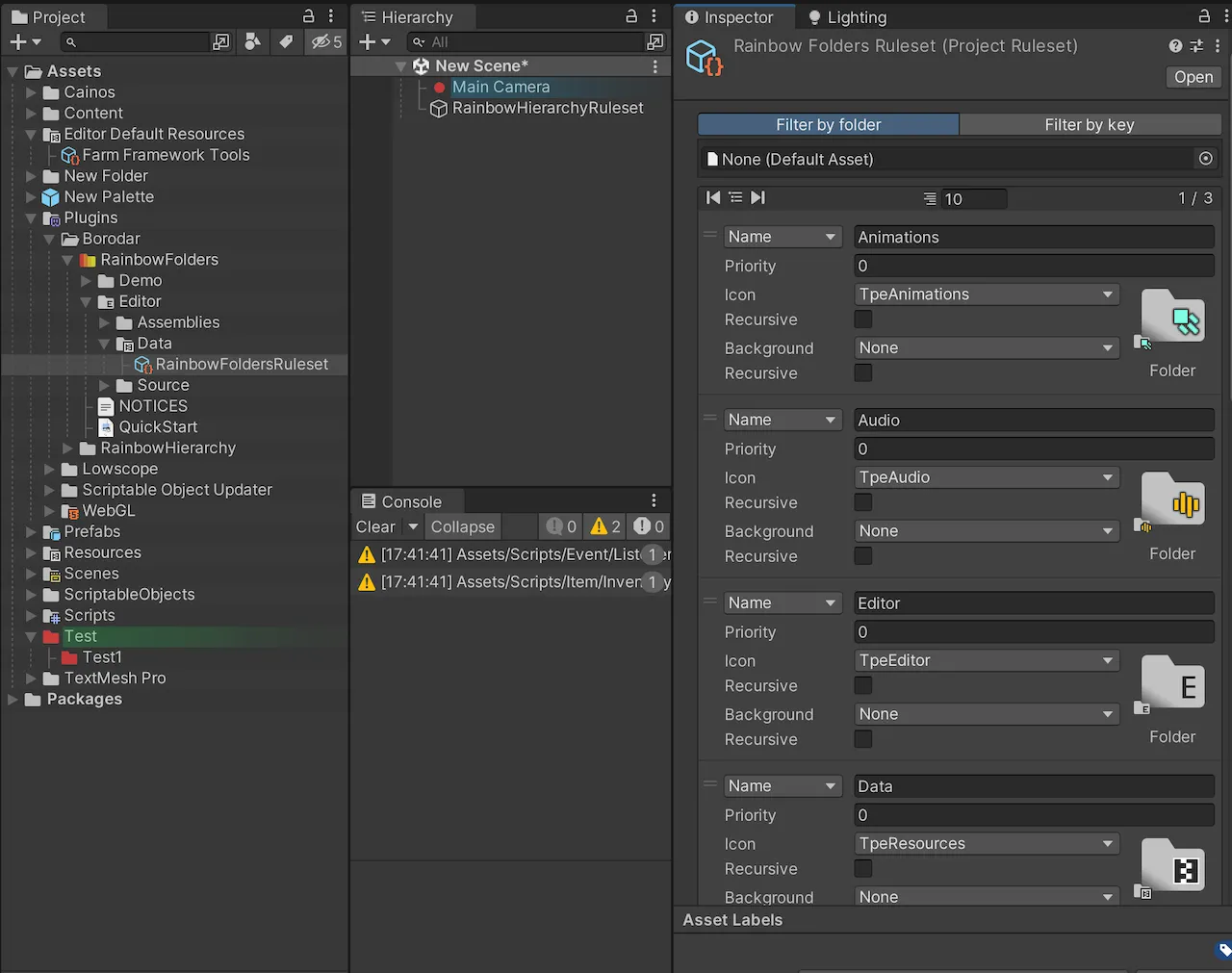Screen dimensions: 1232x973
Task: Enable Icon Recursive checkbox for Data rule
Action: (863, 868)
